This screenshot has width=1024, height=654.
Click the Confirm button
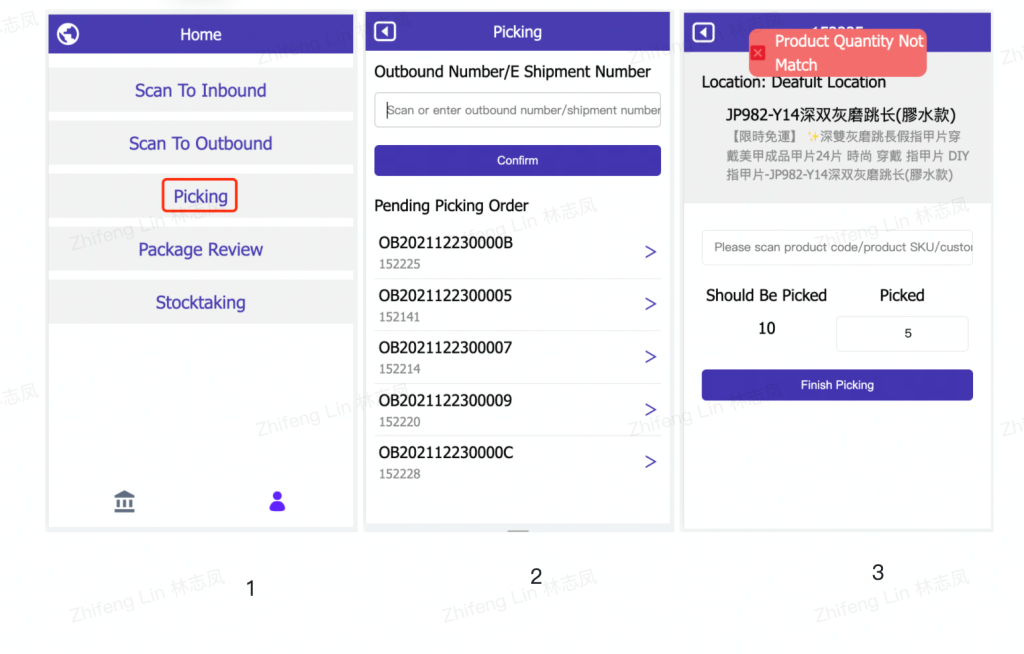click(x=517, y=160)
